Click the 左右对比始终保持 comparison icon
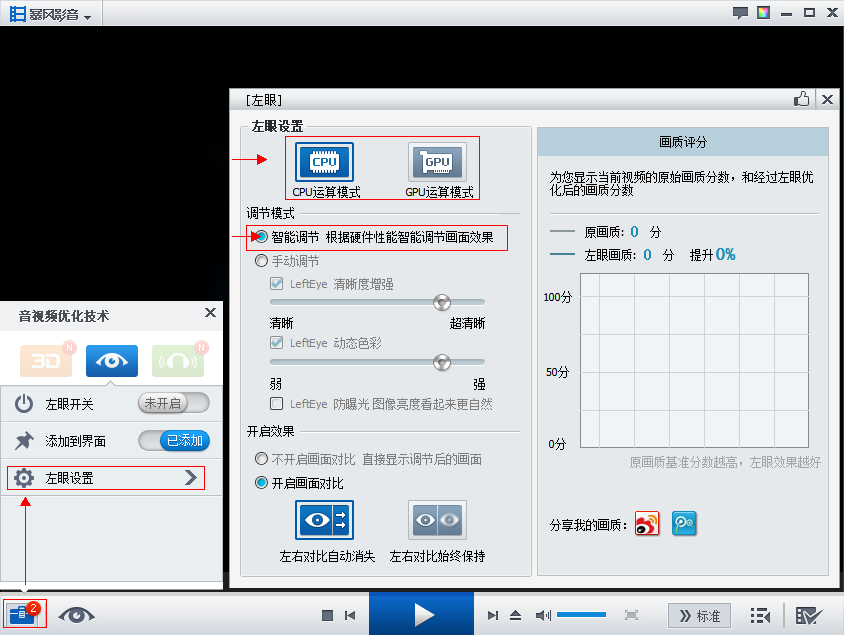This screenshot has width=844, height=635. click(x=436, y=520)
